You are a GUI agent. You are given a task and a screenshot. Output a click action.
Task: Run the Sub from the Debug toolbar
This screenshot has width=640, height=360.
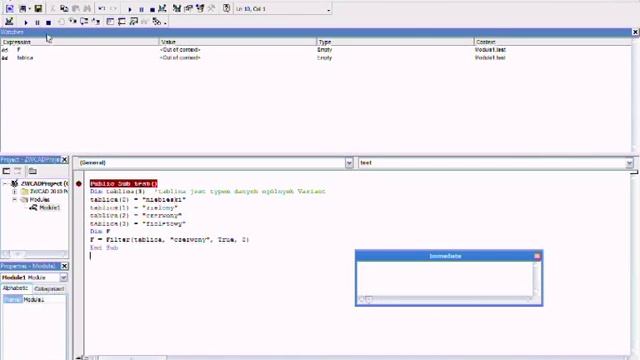pos(26,22)
